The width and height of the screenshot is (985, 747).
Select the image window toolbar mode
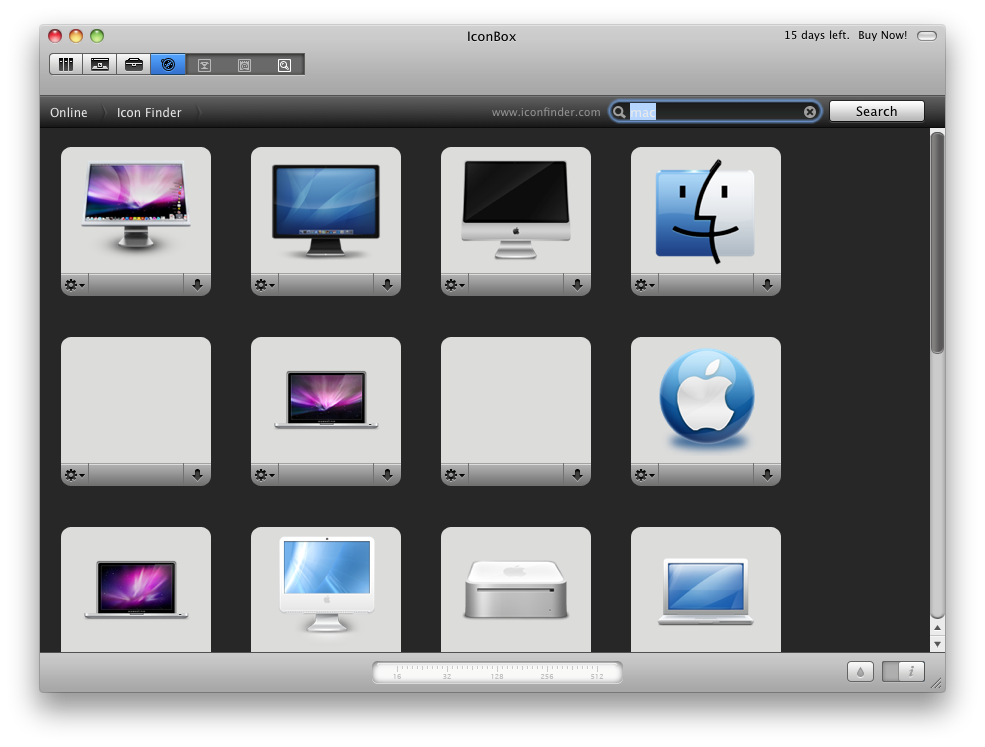100,65
